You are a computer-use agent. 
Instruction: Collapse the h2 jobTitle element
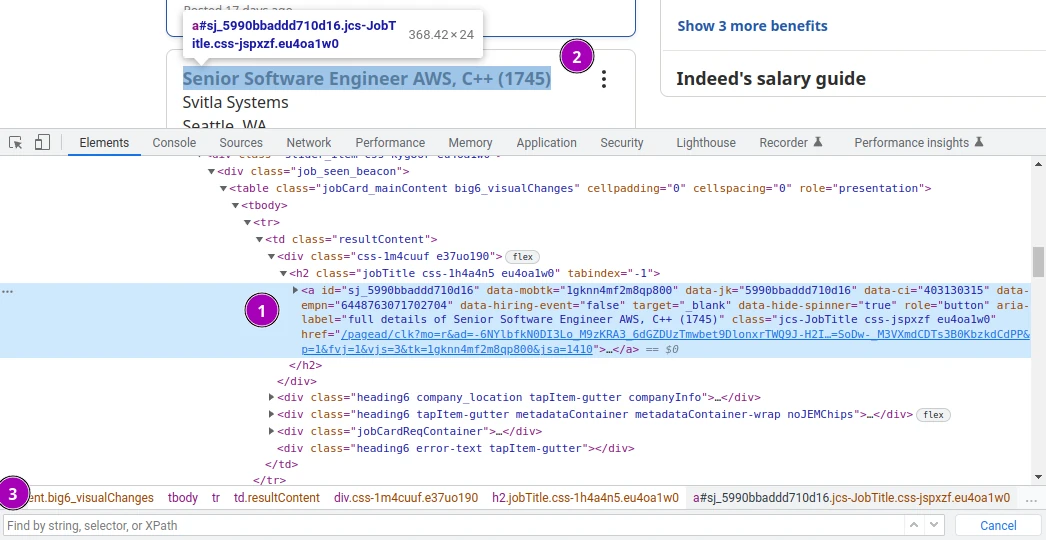[x=283, y=273]
